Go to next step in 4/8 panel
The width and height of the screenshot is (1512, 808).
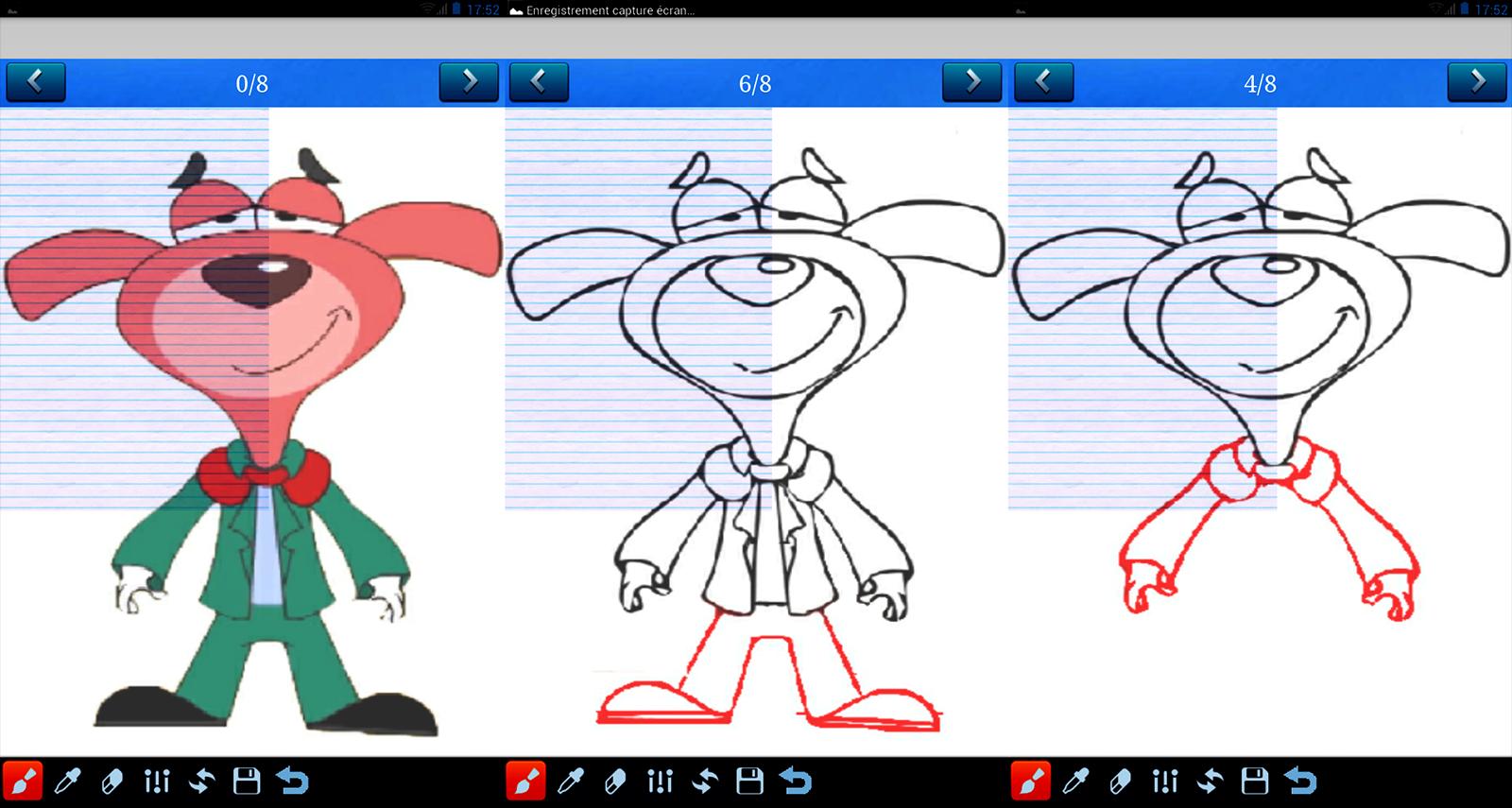coord(1478,82)
